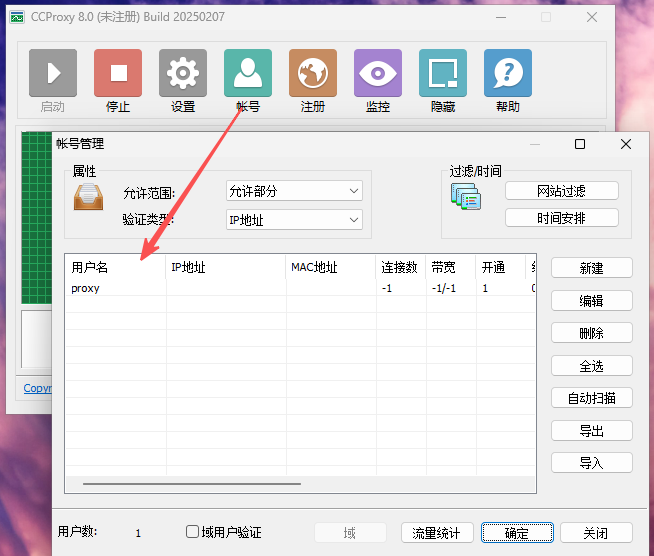Image resolution: width=654 pixels, height=556 pixels.
Task: Click the 带宽 column header
Action: (x=451, y=267)
